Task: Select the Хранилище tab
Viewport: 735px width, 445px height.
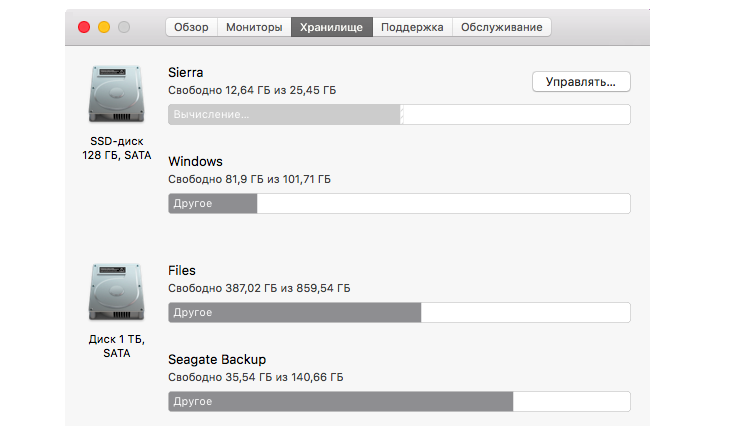Action: (x=333, y=27)
